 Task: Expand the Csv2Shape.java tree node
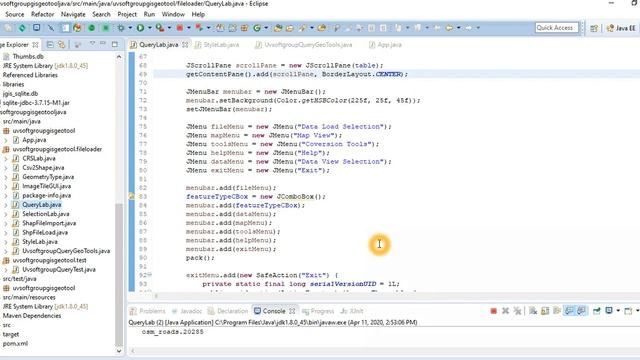pos(6,168)
